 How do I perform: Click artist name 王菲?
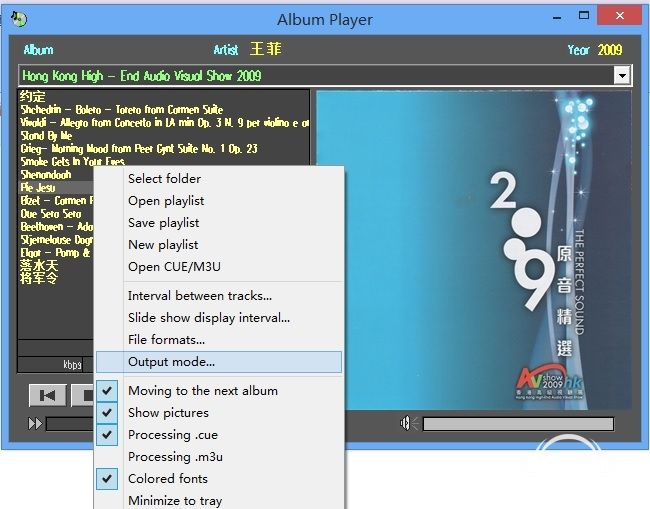(x=266, y=49)
